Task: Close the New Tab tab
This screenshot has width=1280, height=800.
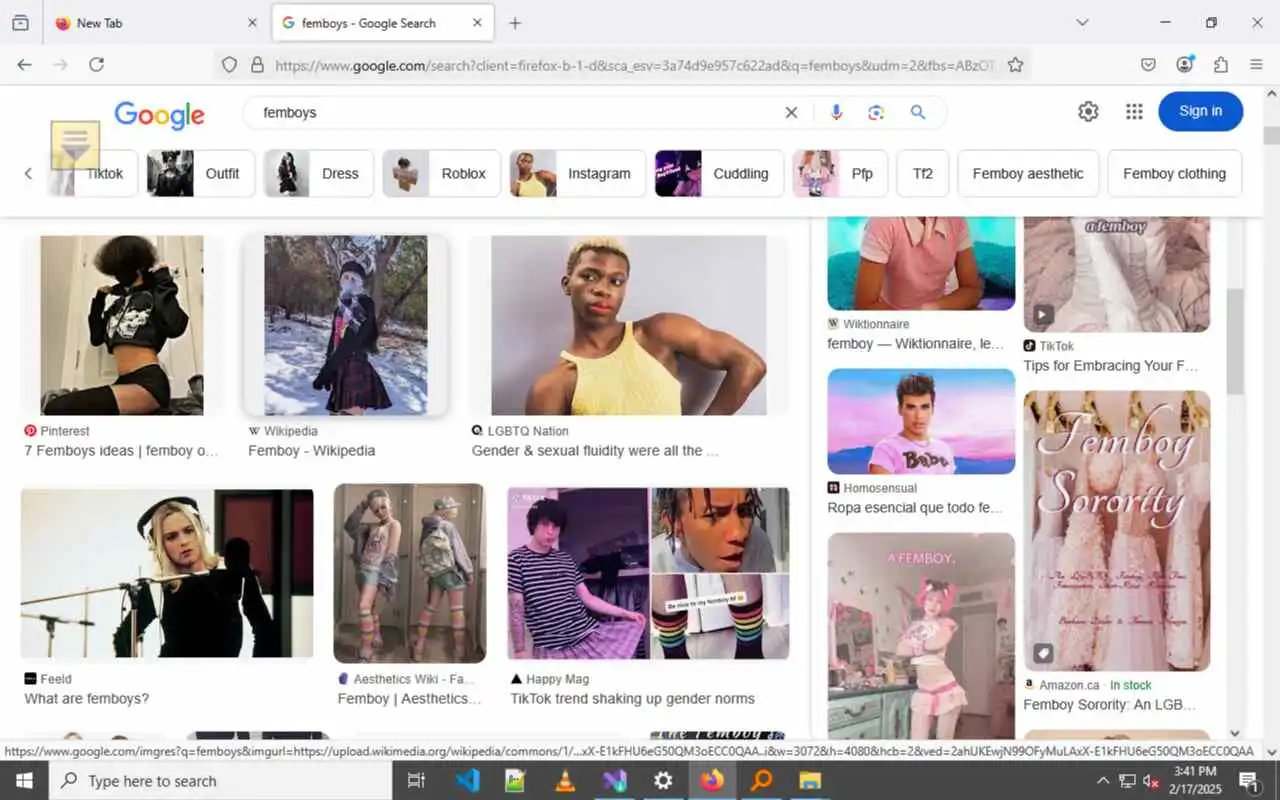Action: (252, 23)
